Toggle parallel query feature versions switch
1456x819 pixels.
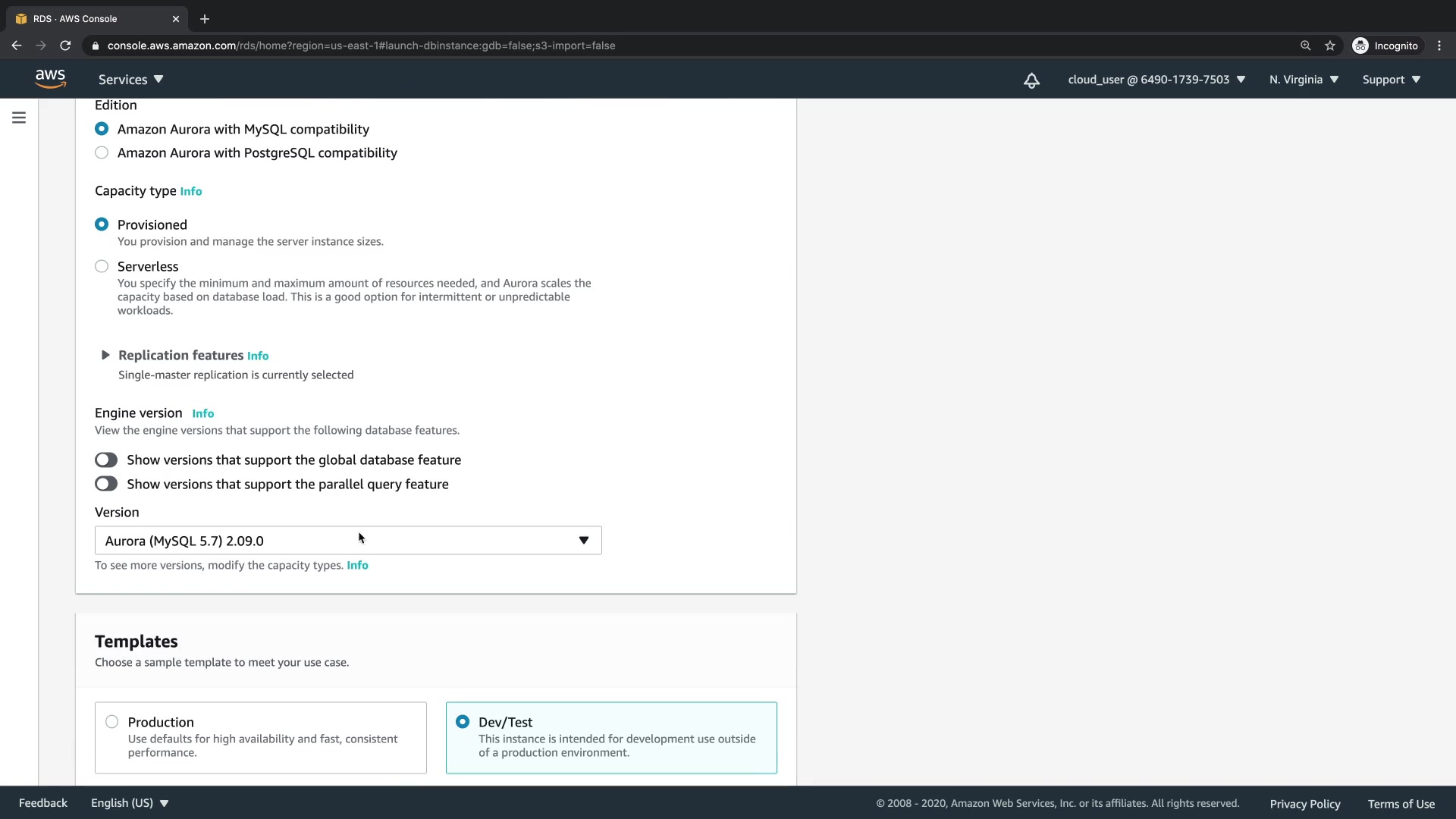pyautogui.click(x=106, y=484)
